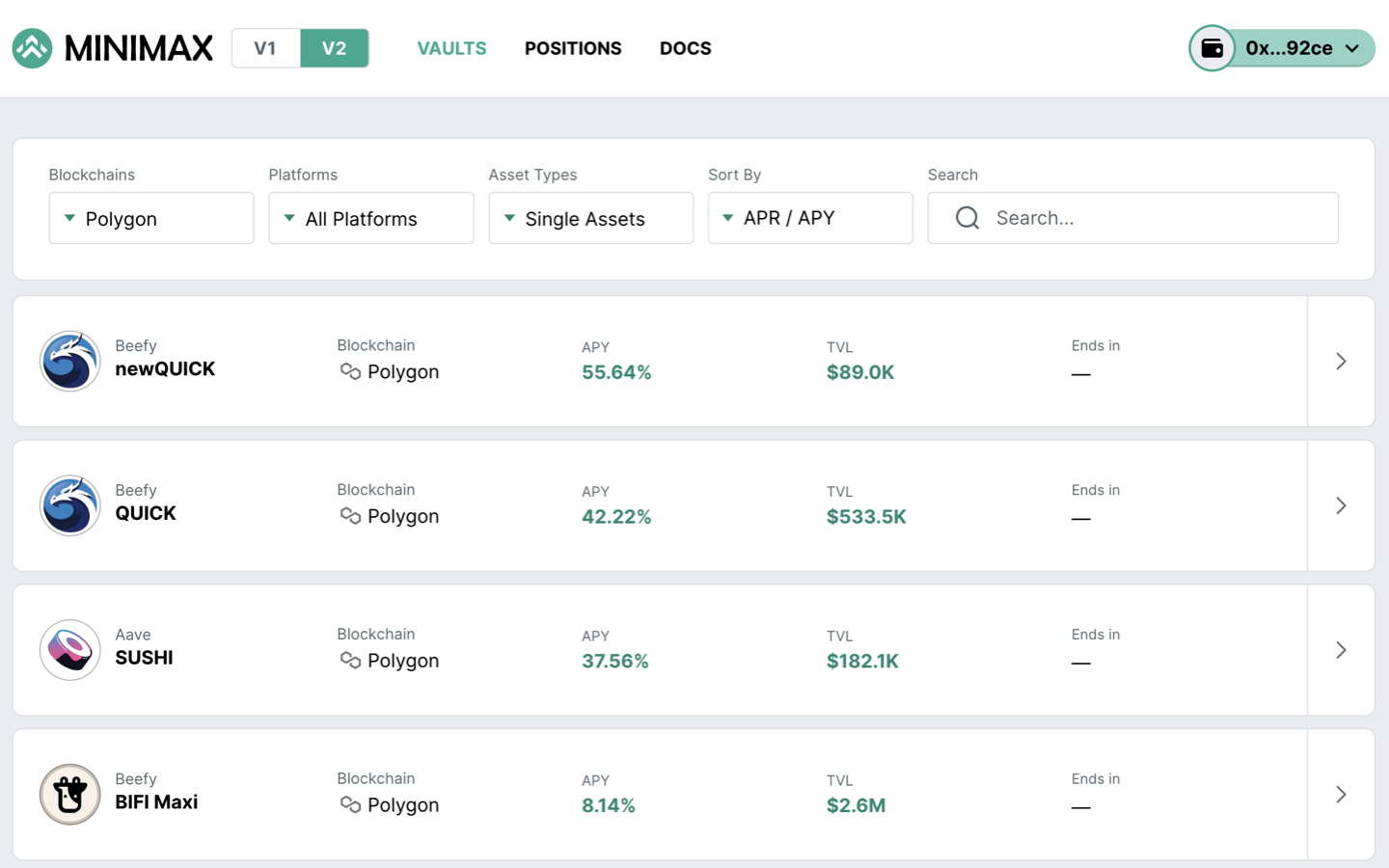The width and height of the screenshot is (1389, 868).
Task: Click the Minimax logo icon
Action: coord(32,48)
